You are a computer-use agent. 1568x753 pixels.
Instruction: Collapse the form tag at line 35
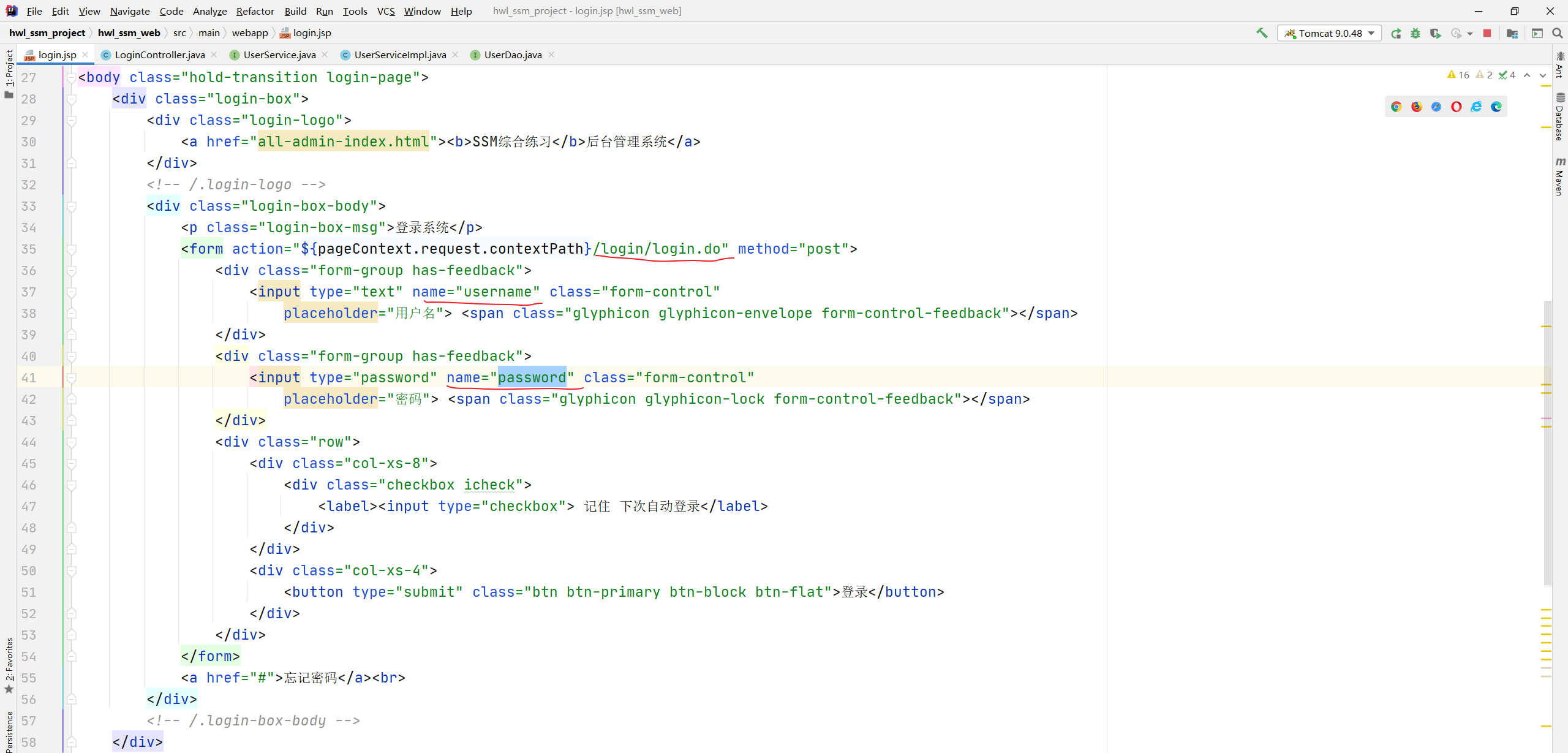pos(72,249)
